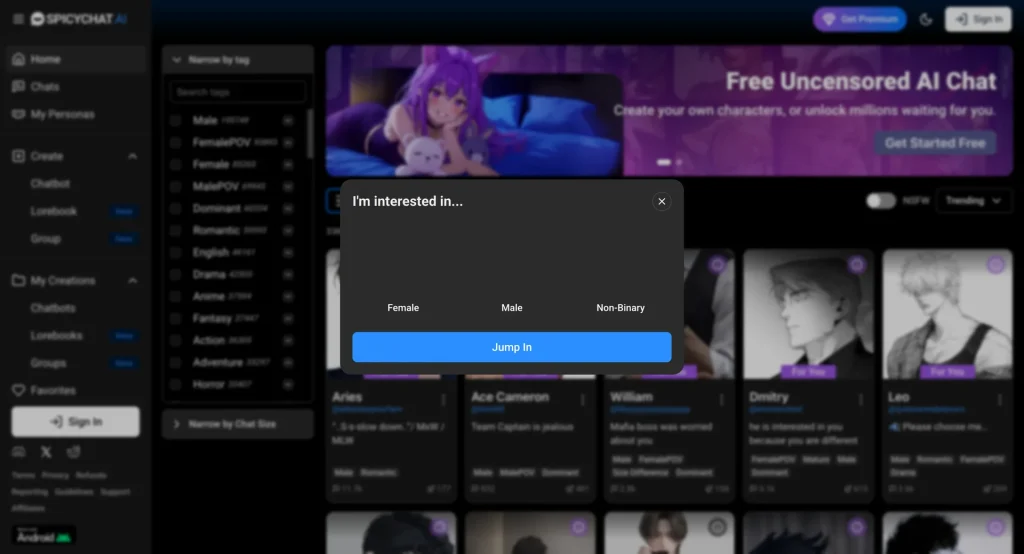Viewport: 1024px width, 554px height.
Task: Open the X social link icon
Action: click(46, 452)
